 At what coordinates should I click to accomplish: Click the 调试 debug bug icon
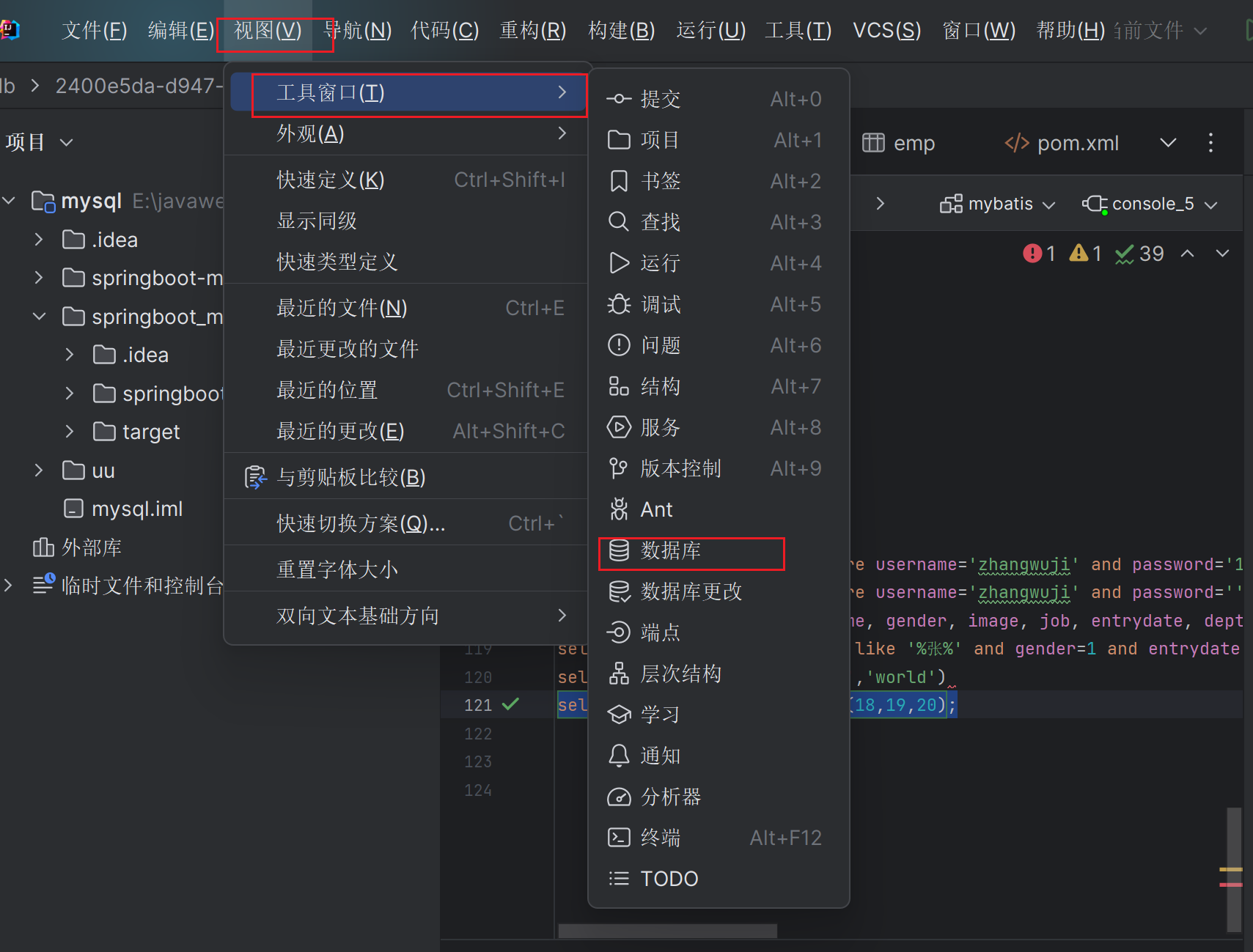tap(619, 304)
